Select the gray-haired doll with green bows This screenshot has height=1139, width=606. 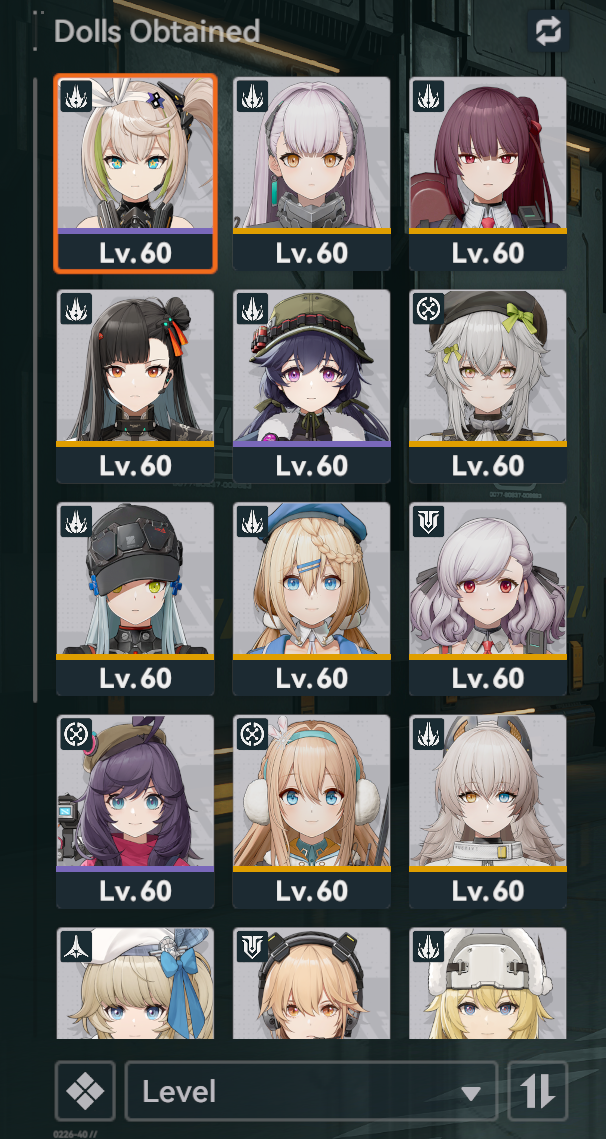tap(488, 386)
